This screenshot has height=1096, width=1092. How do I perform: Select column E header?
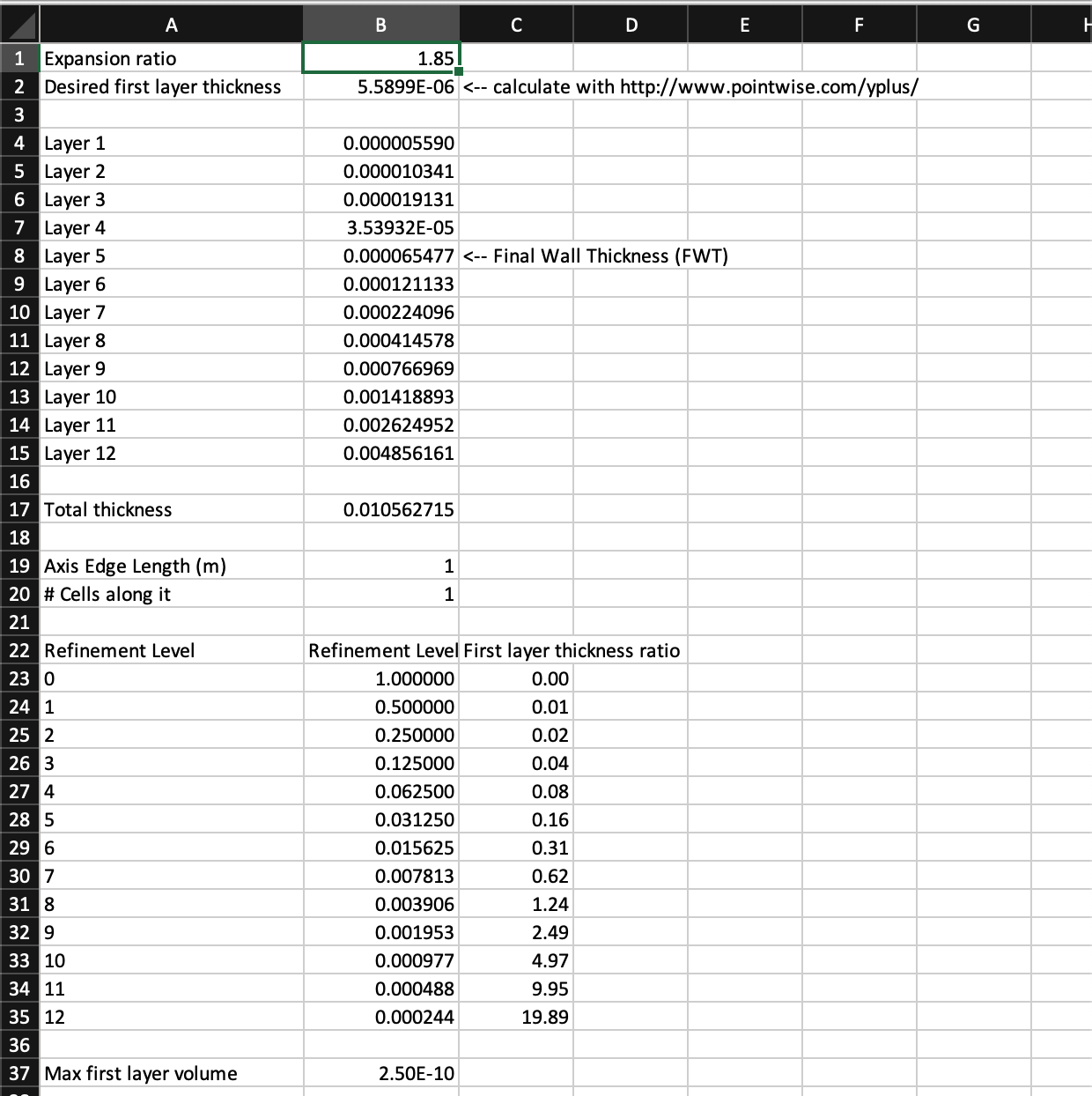[745, 25]
